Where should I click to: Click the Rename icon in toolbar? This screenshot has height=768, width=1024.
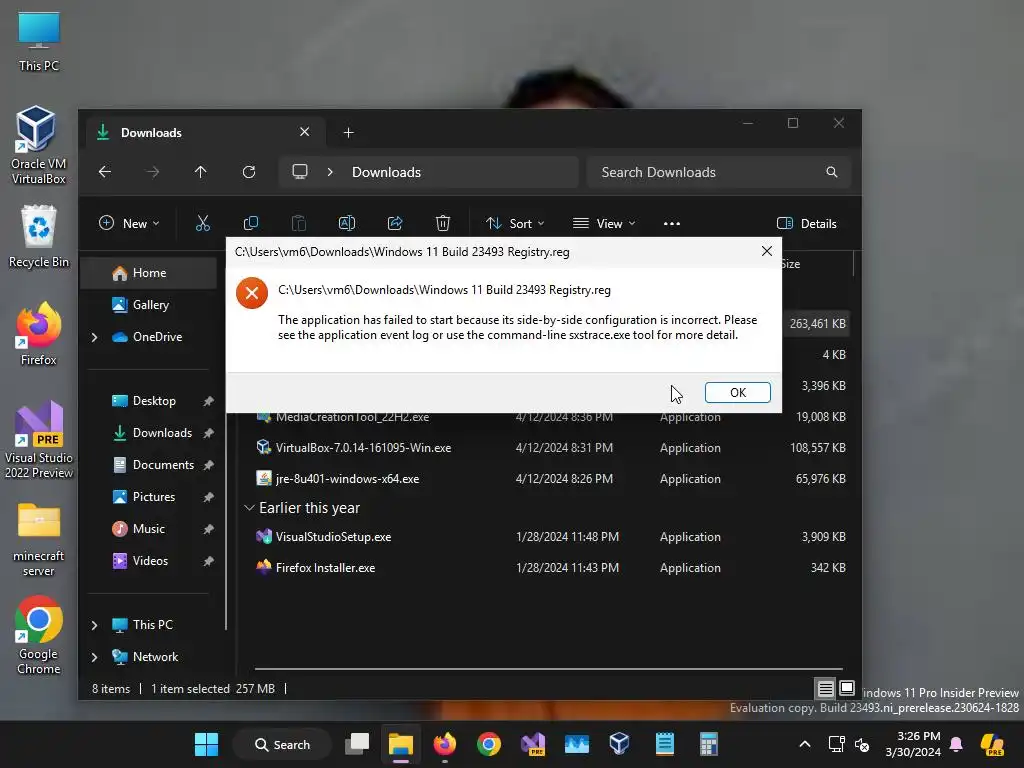coord(347,223)
